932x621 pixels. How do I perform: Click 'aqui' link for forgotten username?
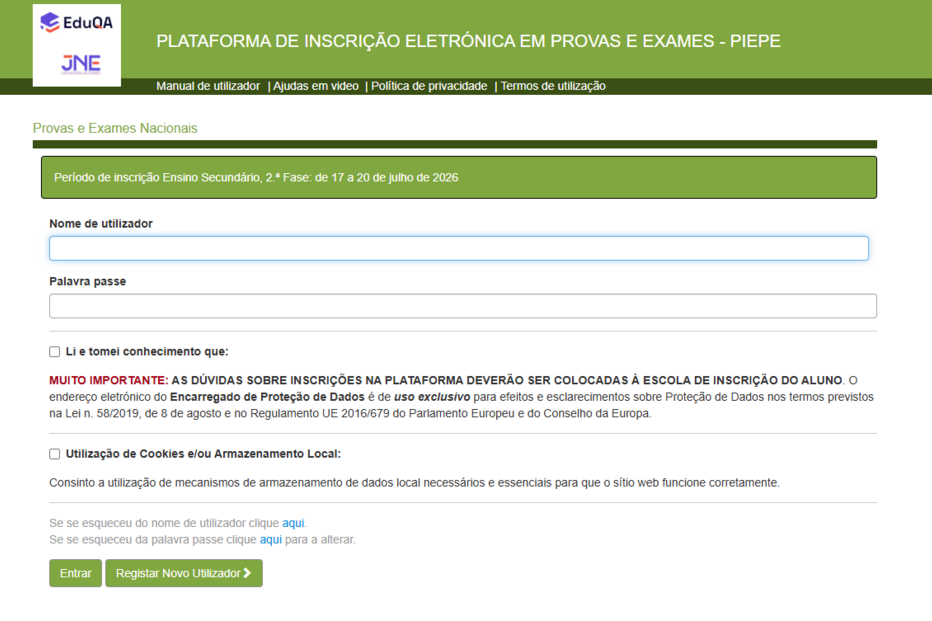[293, 523]
